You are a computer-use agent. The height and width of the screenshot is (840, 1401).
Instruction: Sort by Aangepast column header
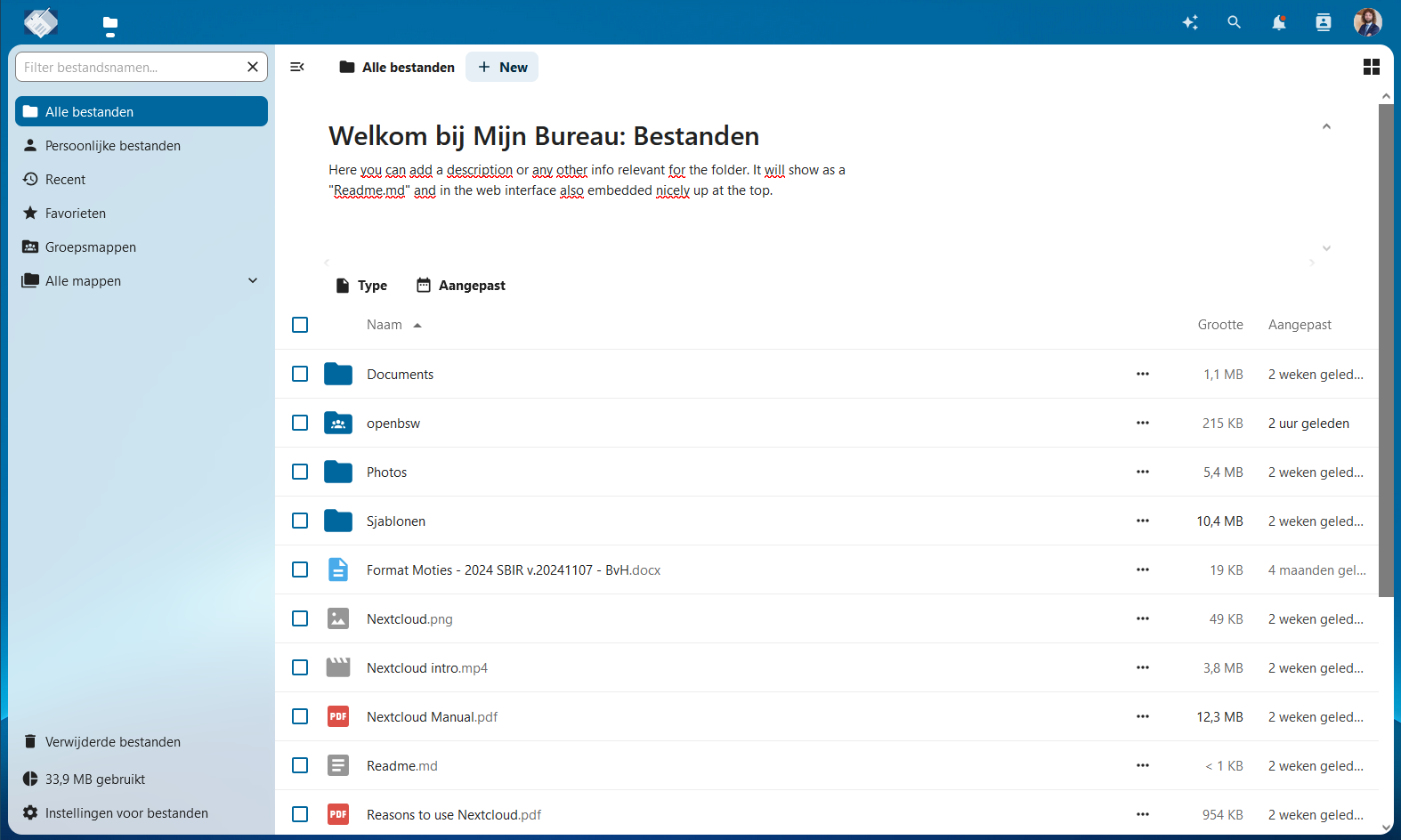click(1300, 325)
